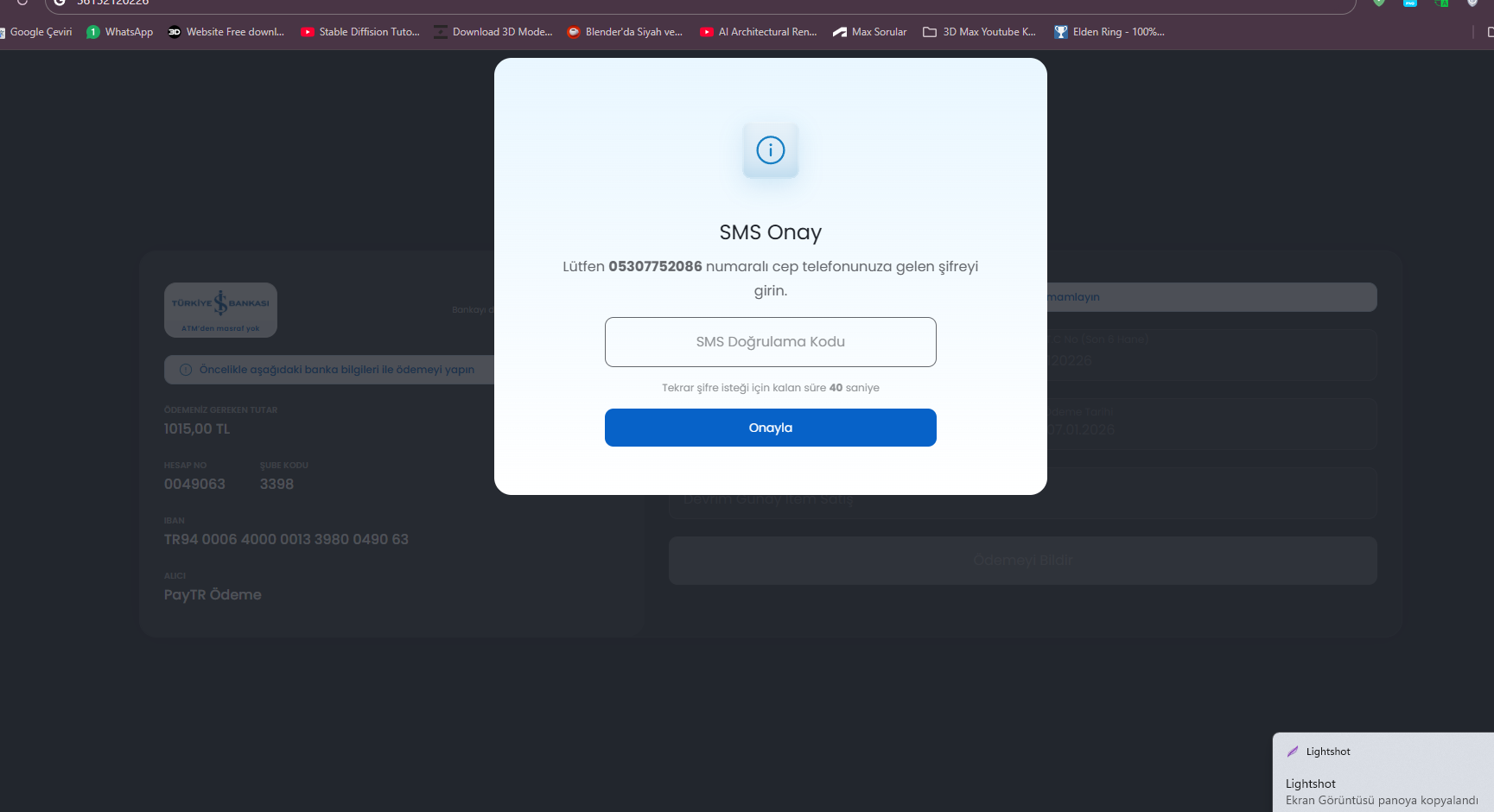Open the Blender'da Siyah bookmark
The image size is (1494, 812).
pos(625,32)
